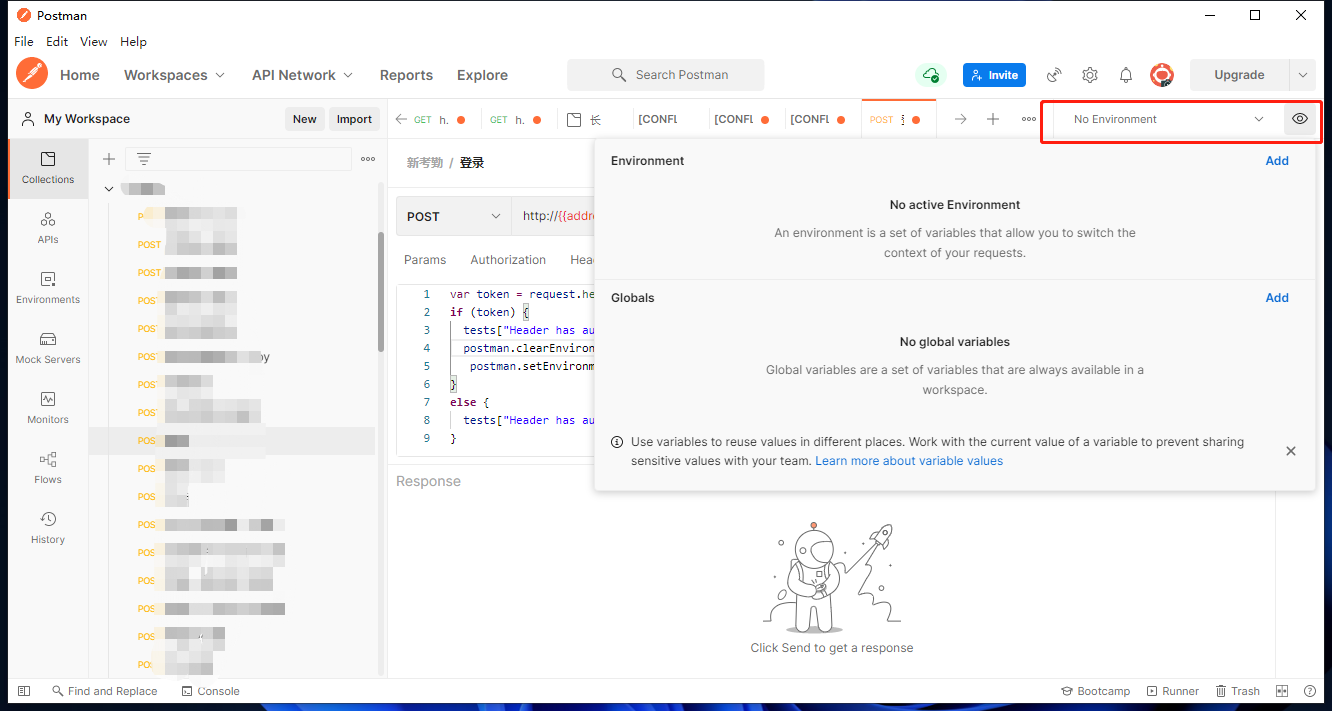Toggle environment quick look with the eye icon
The height and width of the screenshot is (711, 1332).
(1300, 118)
